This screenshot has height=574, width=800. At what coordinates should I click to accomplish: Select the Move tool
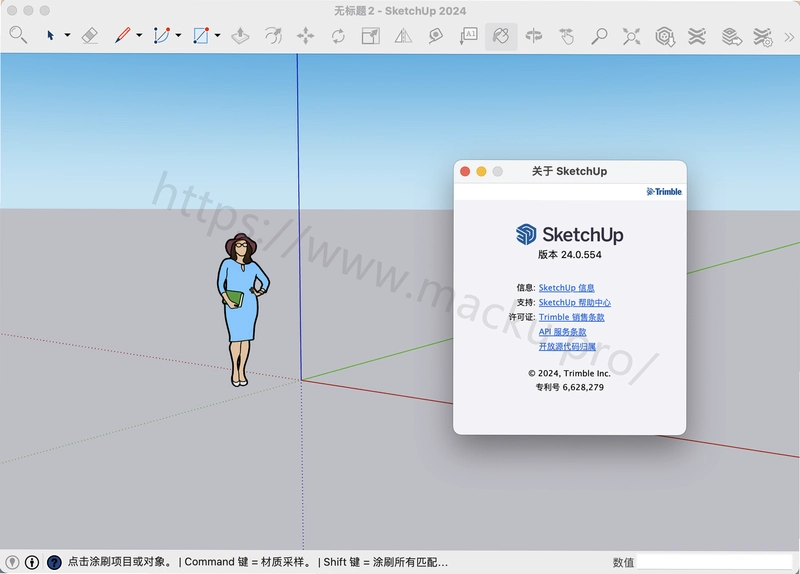[x=306, y=36]
